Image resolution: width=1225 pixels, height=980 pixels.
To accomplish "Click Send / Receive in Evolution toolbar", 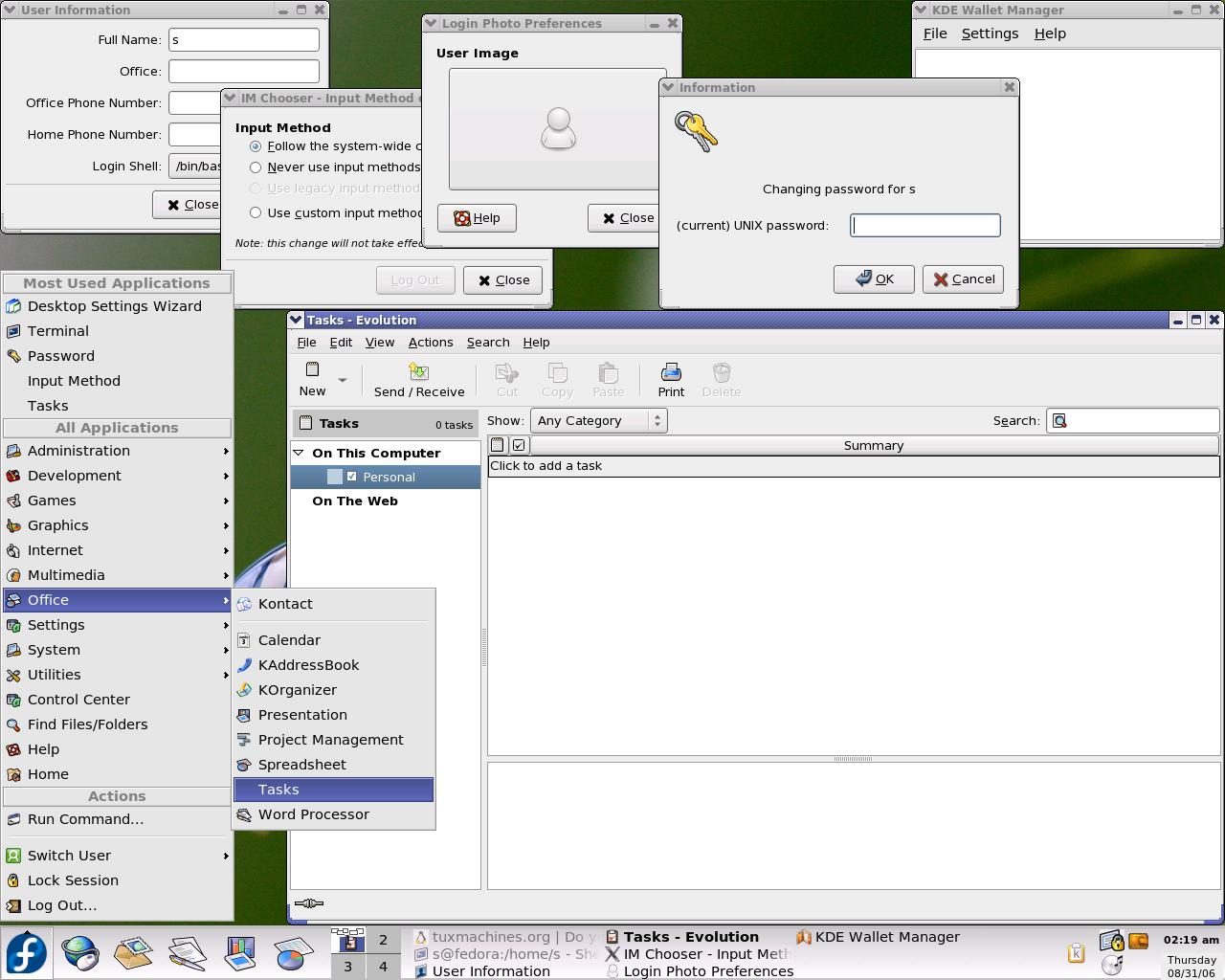I will pos(419,380).
